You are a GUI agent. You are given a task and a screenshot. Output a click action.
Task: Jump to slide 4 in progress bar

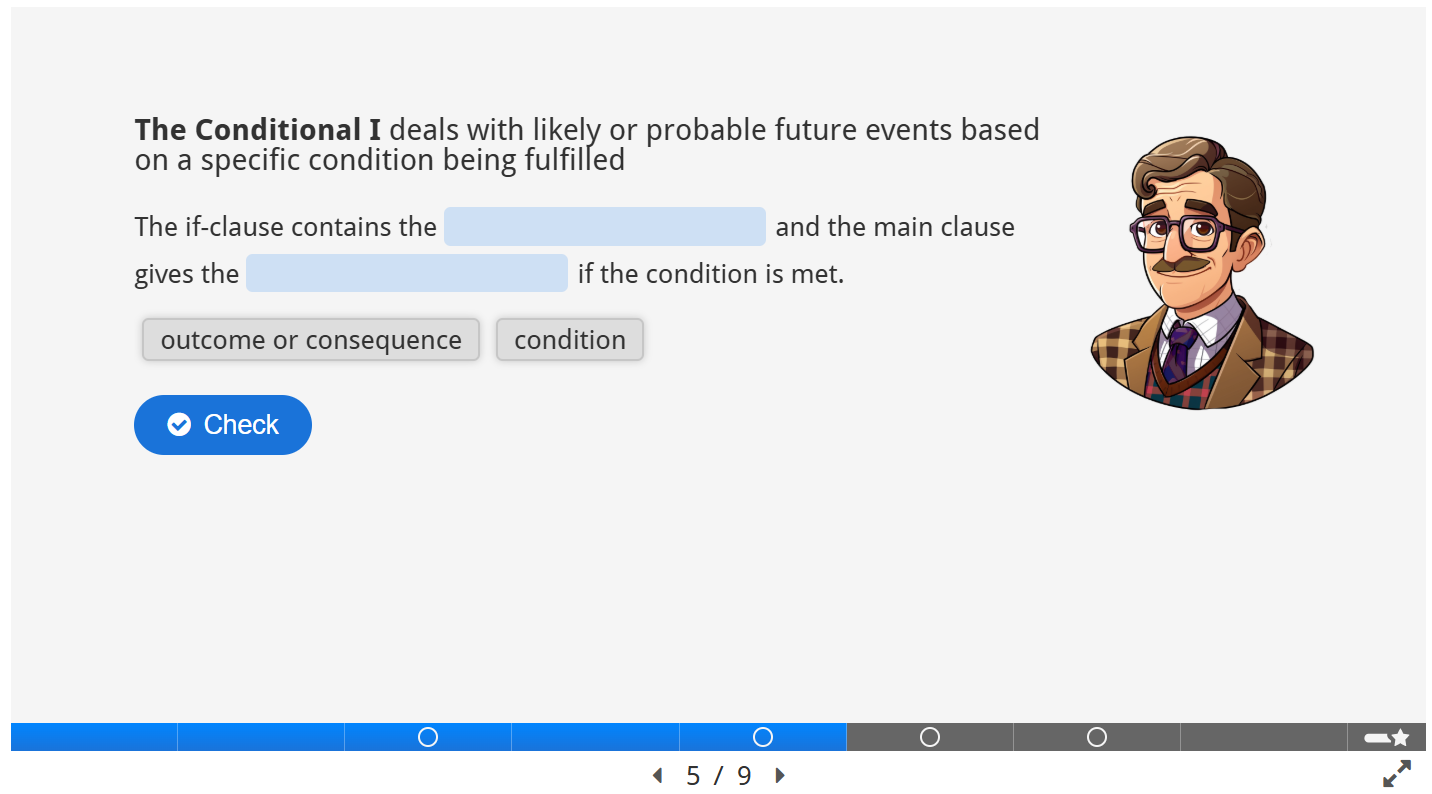click(595, 737)
